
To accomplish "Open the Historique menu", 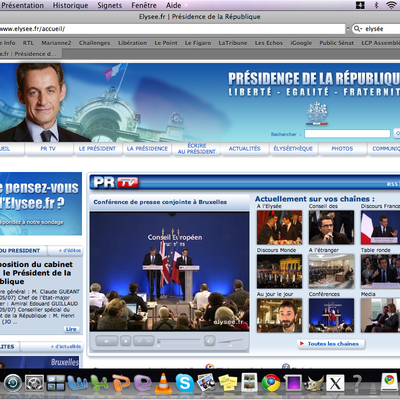I will click(x=71, y=5).
